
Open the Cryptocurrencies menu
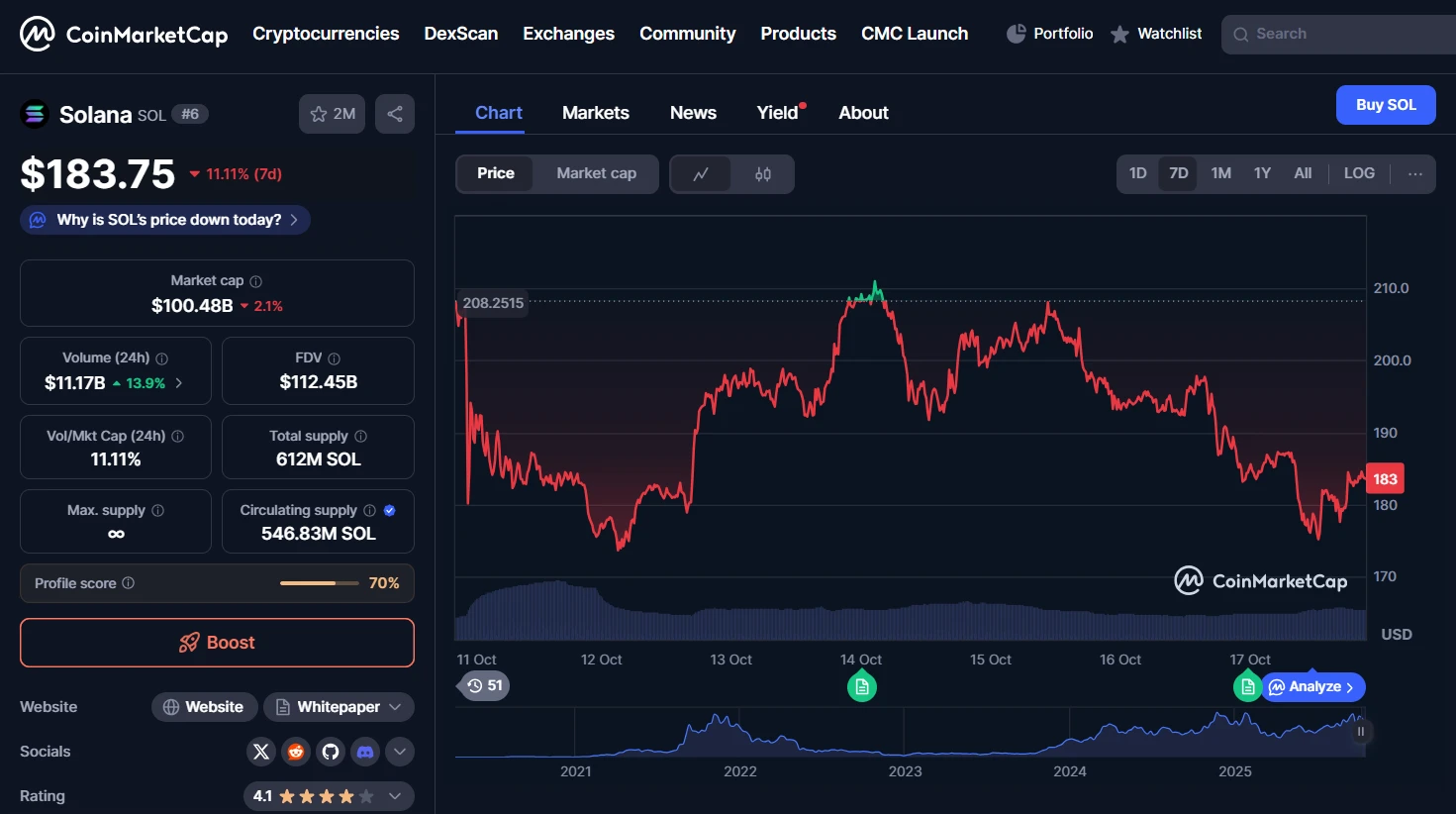pos(326,34)
